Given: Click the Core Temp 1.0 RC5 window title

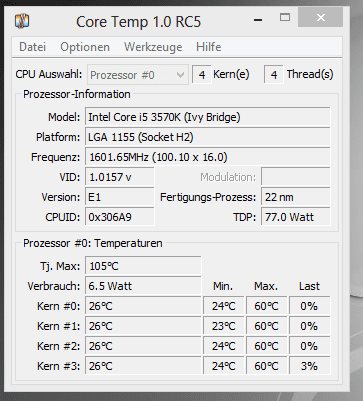Looking at the screenshot, I should pos(139,22).
